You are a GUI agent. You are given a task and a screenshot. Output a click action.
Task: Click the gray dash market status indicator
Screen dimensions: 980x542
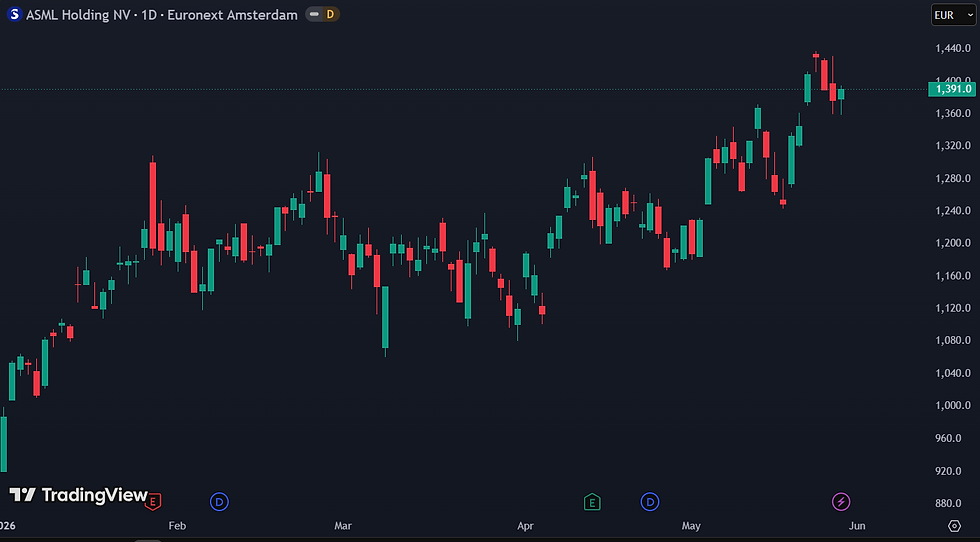pyautogui.click(x=314, y=14)
